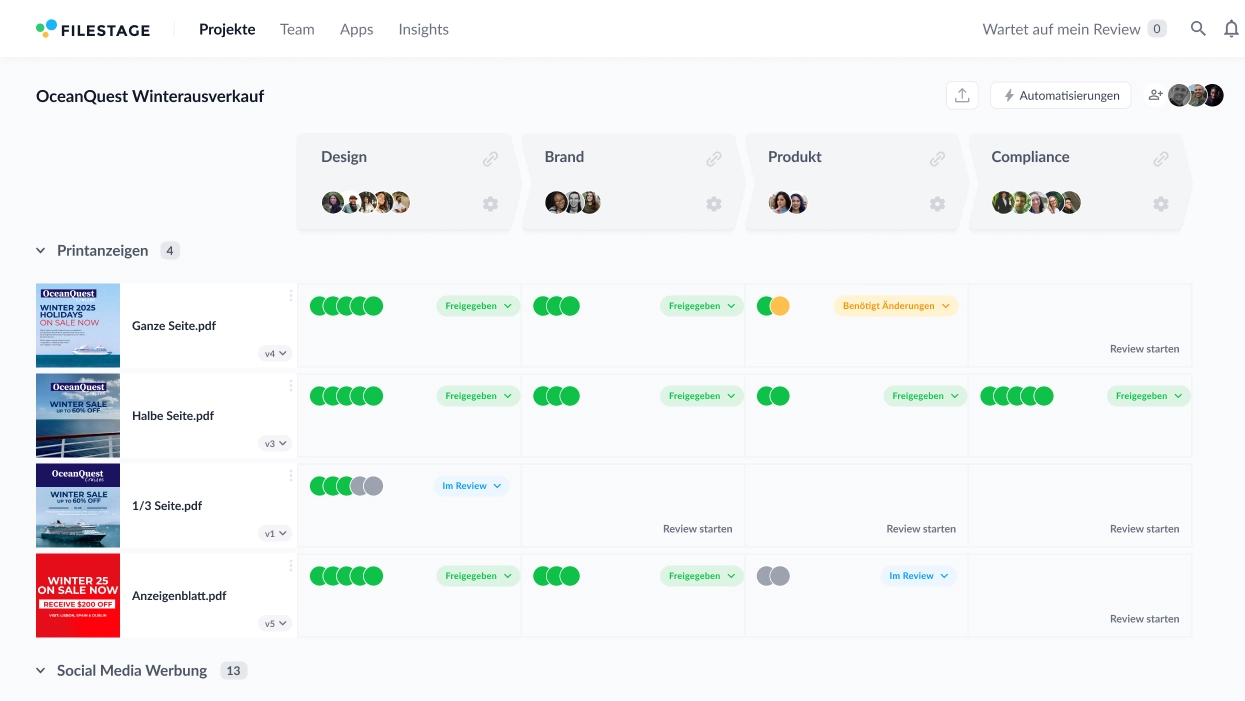Open the Anzeigenblatt.pdf thumbnail

point(78,595)
